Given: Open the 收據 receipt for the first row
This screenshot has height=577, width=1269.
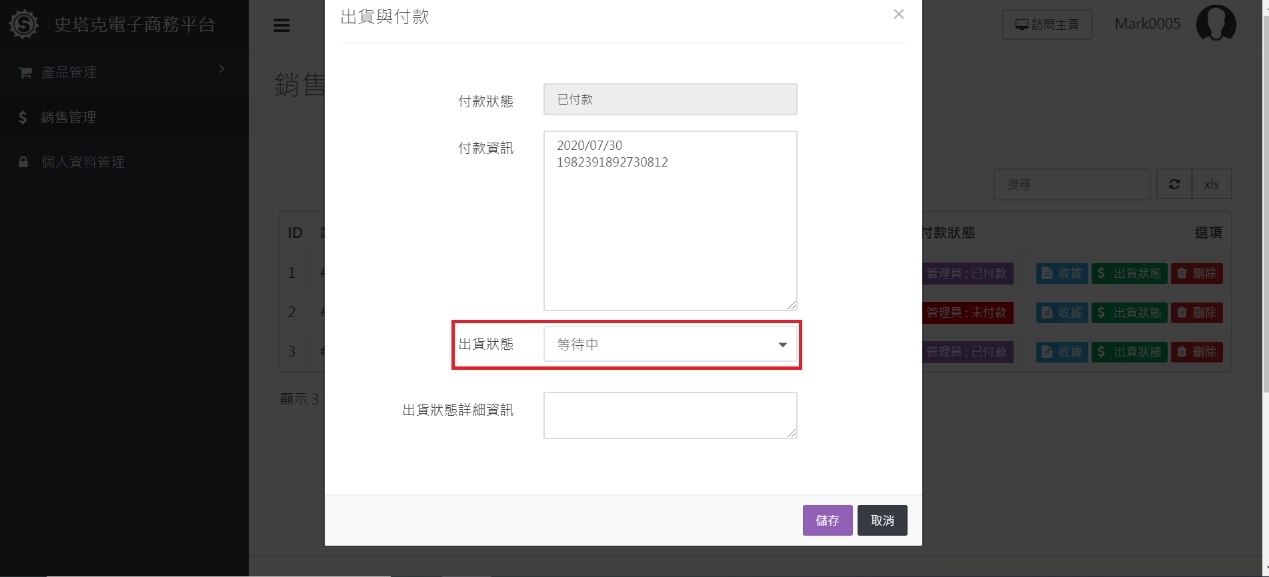Looking at the screenshot, I should coord(1061,273).
